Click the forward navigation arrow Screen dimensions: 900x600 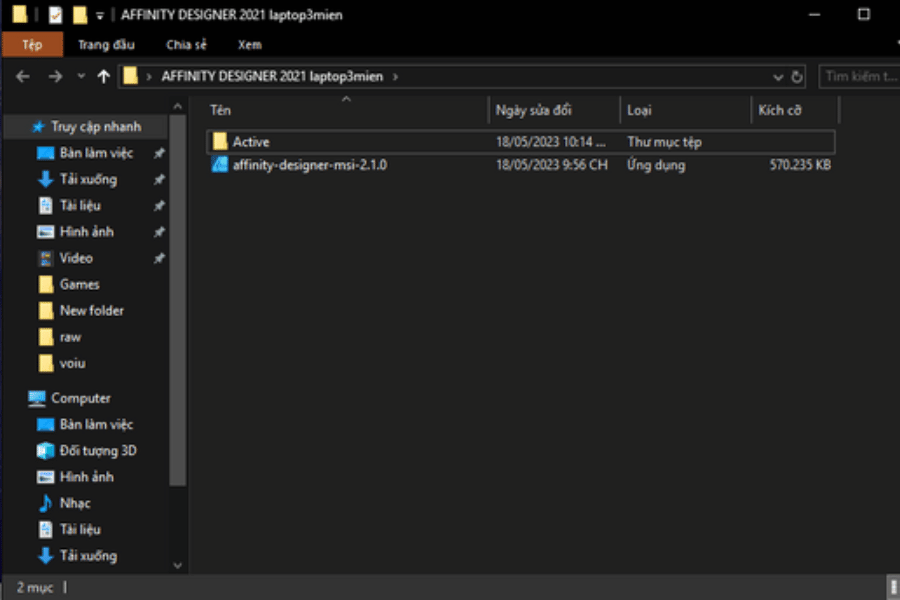pyautogui.click(x=54, y=77)
